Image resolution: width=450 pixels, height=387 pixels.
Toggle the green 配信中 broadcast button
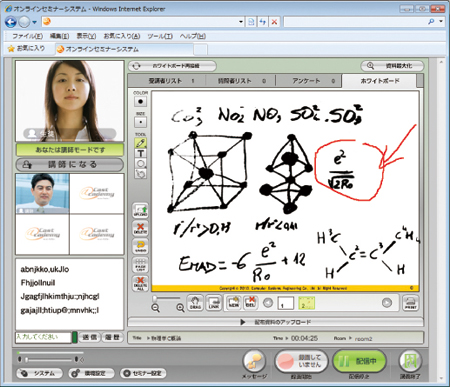point(359,361)
